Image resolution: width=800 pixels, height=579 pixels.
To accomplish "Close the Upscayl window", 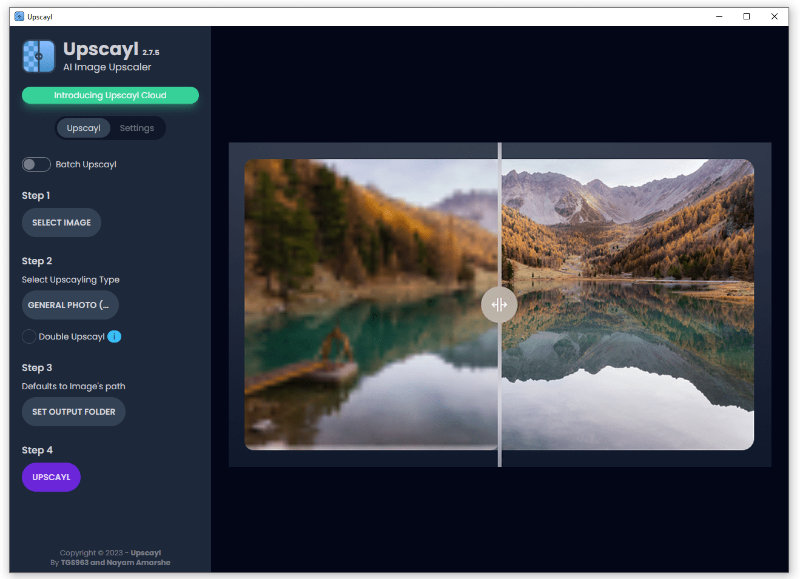I will 774,16.
